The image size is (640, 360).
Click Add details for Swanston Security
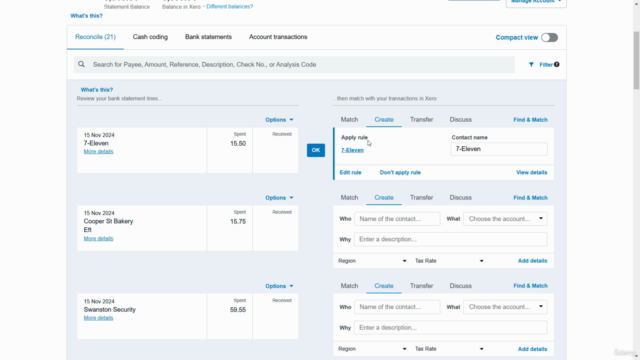click(x=532, y=349)
